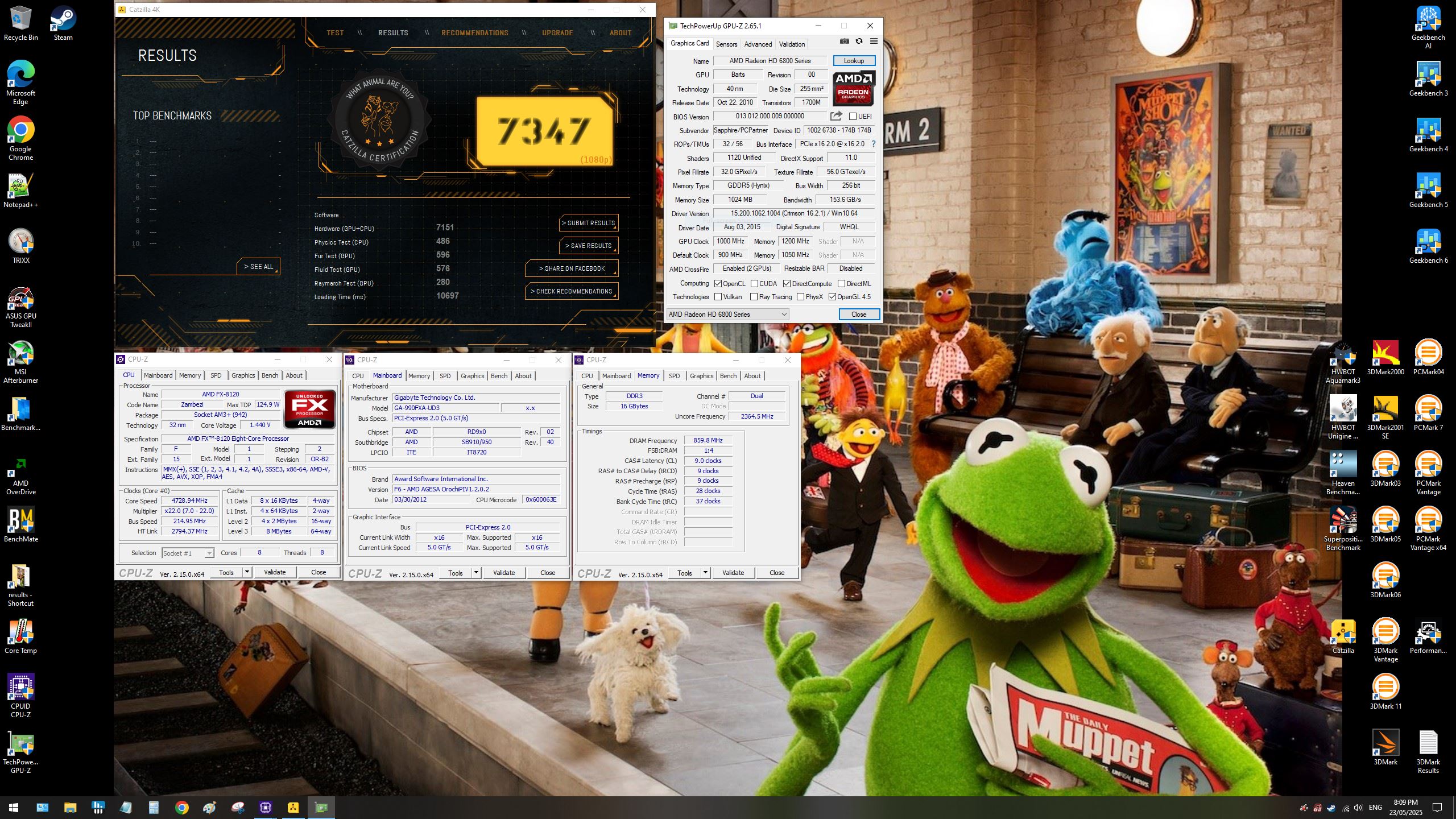Open the GPU selection dropdown in GPU-Z
The width and height of the screenshot is (1456, 819).
(727, 315)
